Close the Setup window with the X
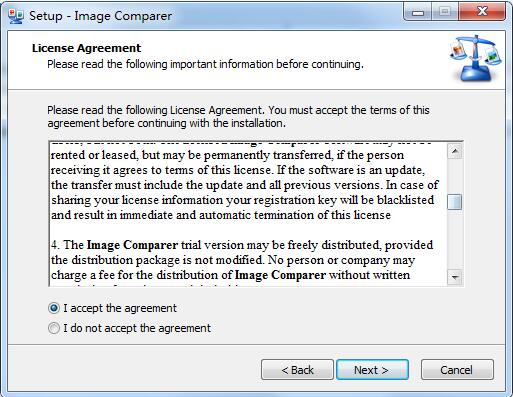This screenshot has height=397, width=513. click(x=482, y=12)
